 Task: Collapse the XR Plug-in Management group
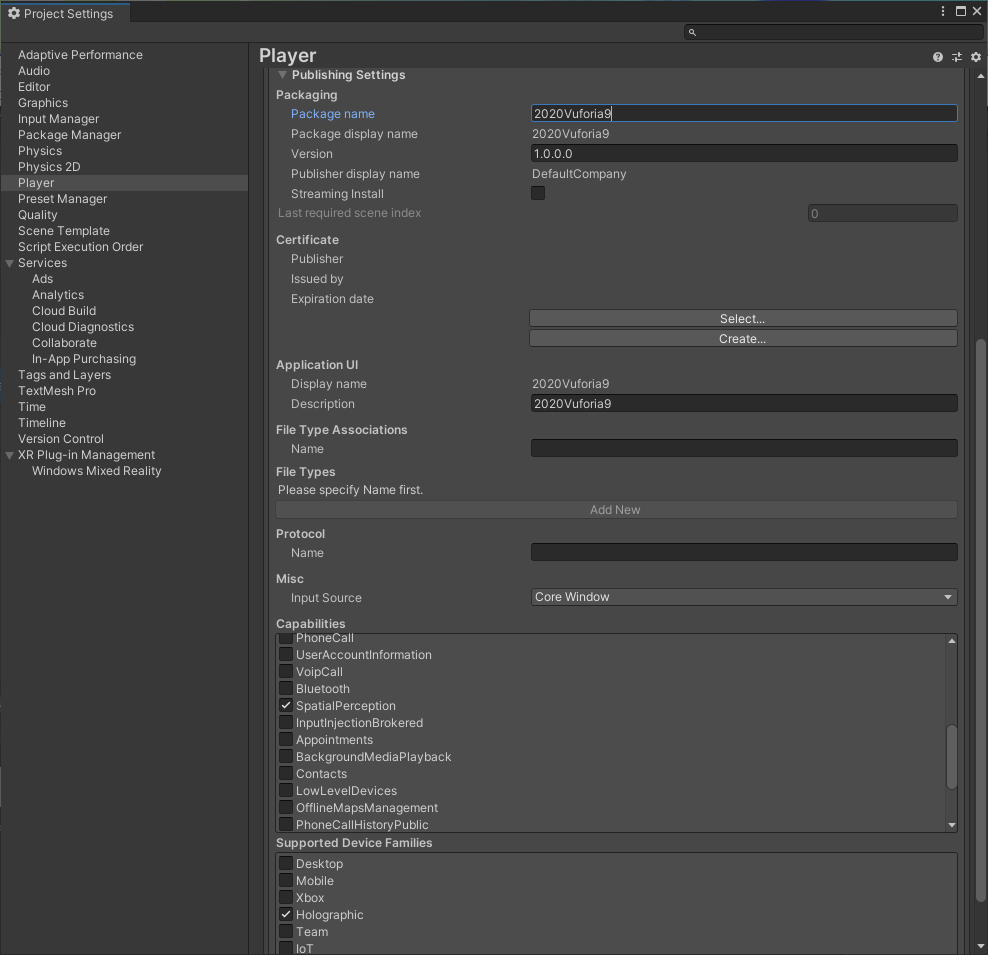point(10,455)
